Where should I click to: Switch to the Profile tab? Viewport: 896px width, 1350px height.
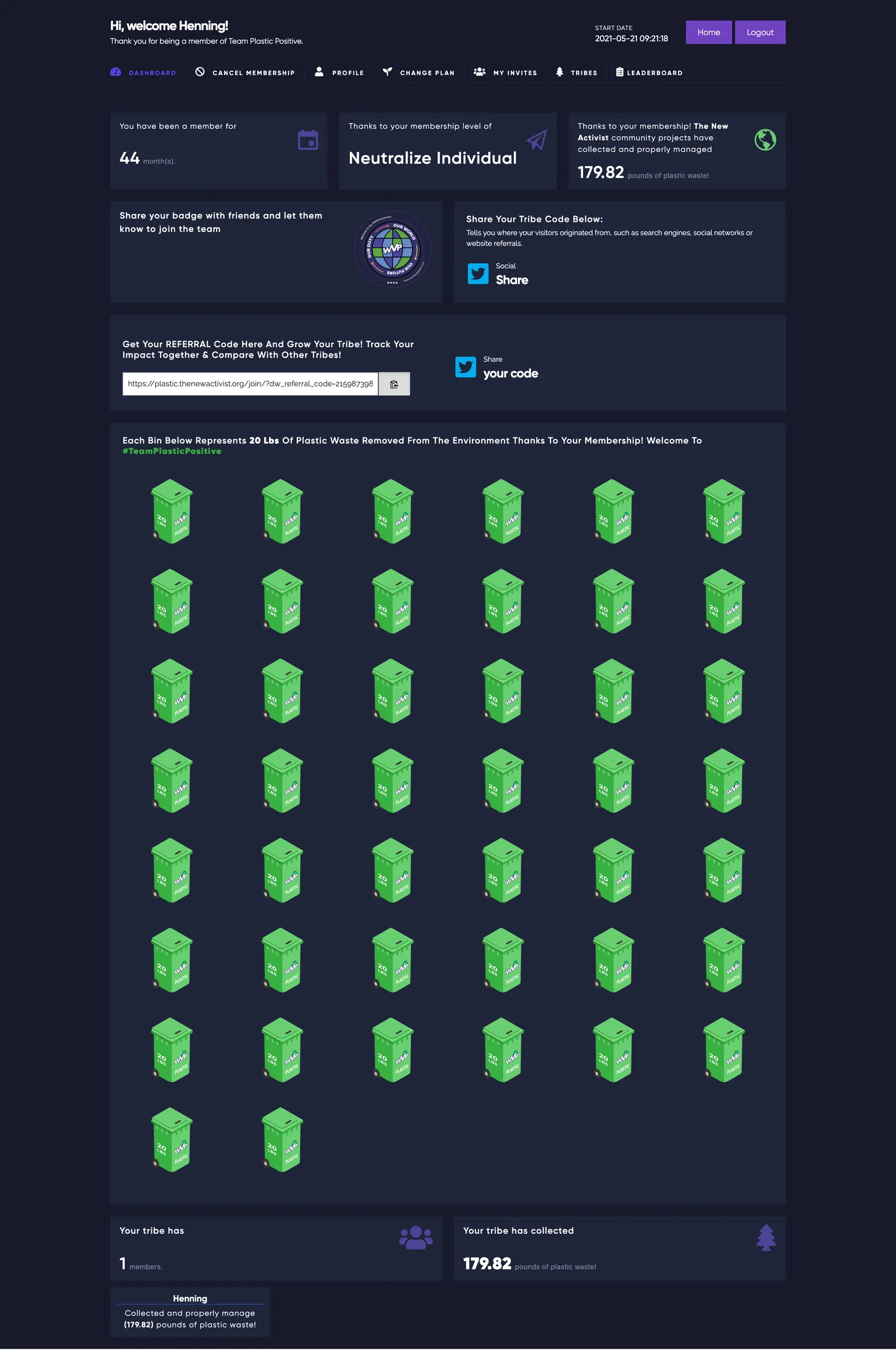click(339, 73)
